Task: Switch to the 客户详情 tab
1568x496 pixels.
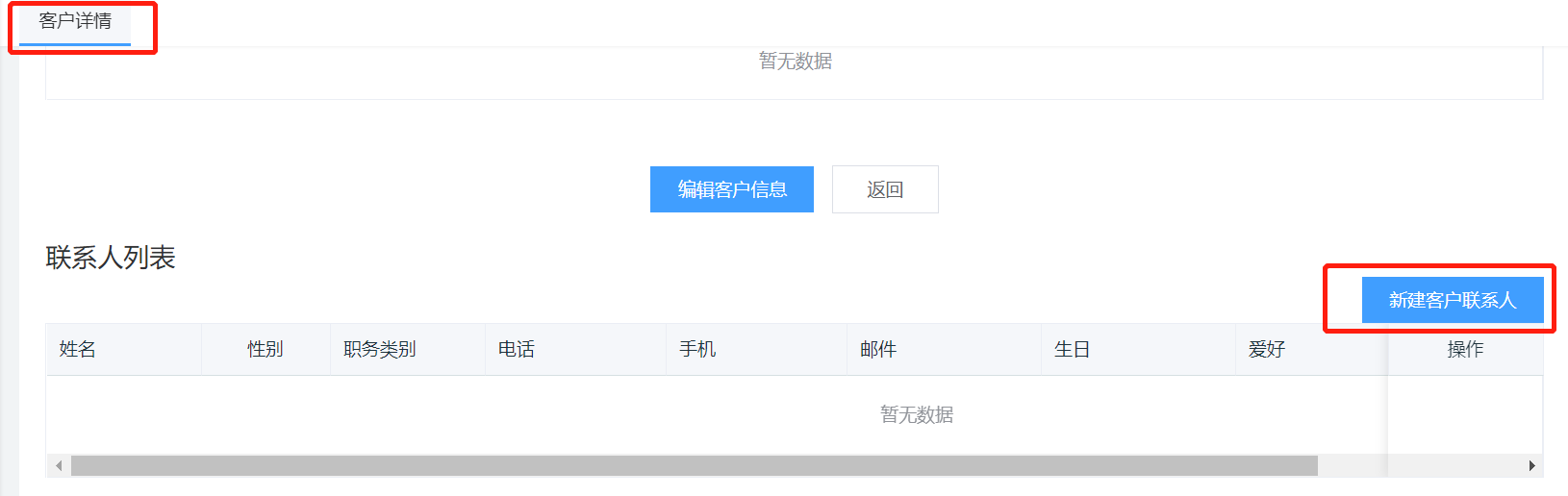Action: coord(75,21)
